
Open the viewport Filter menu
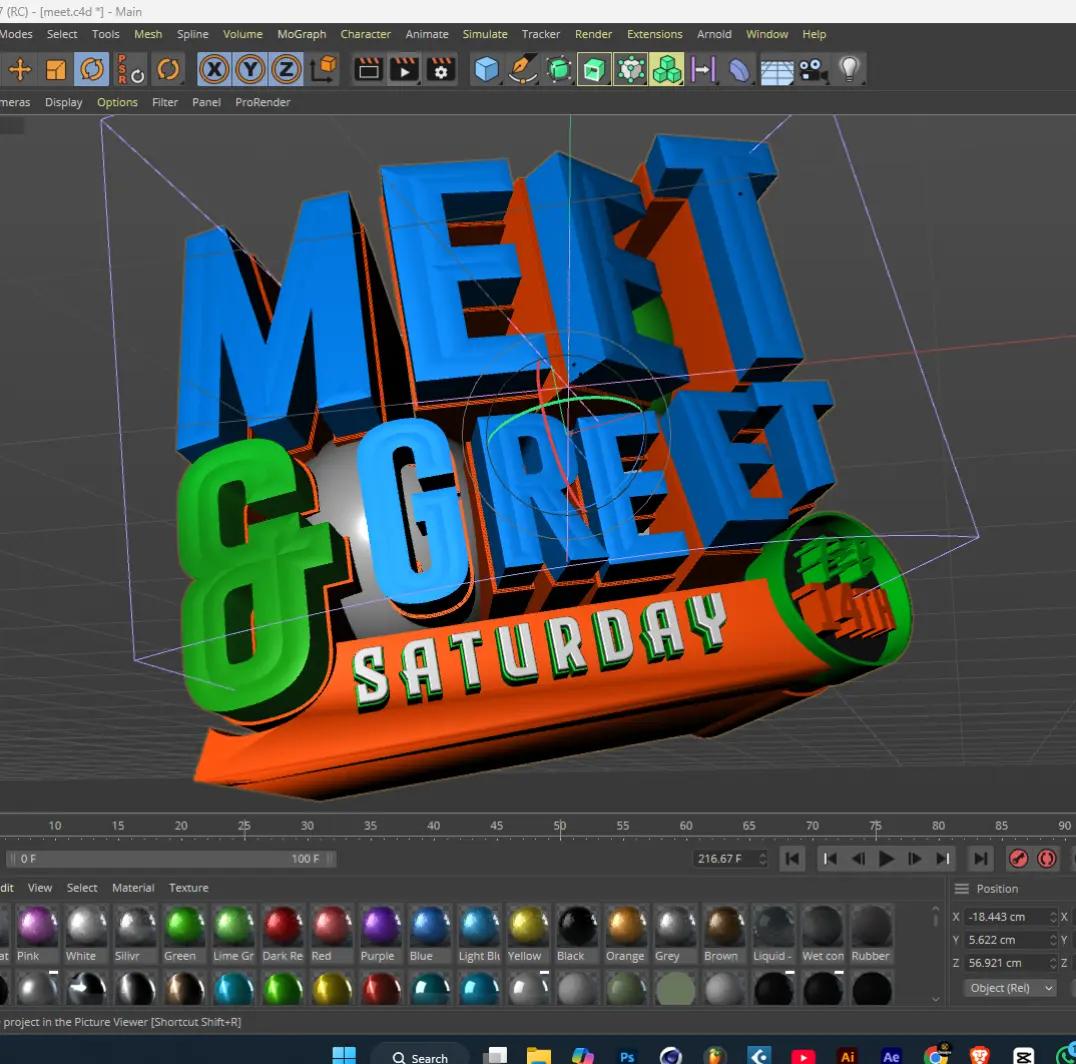pyautogui.click(x=165, y=102)
